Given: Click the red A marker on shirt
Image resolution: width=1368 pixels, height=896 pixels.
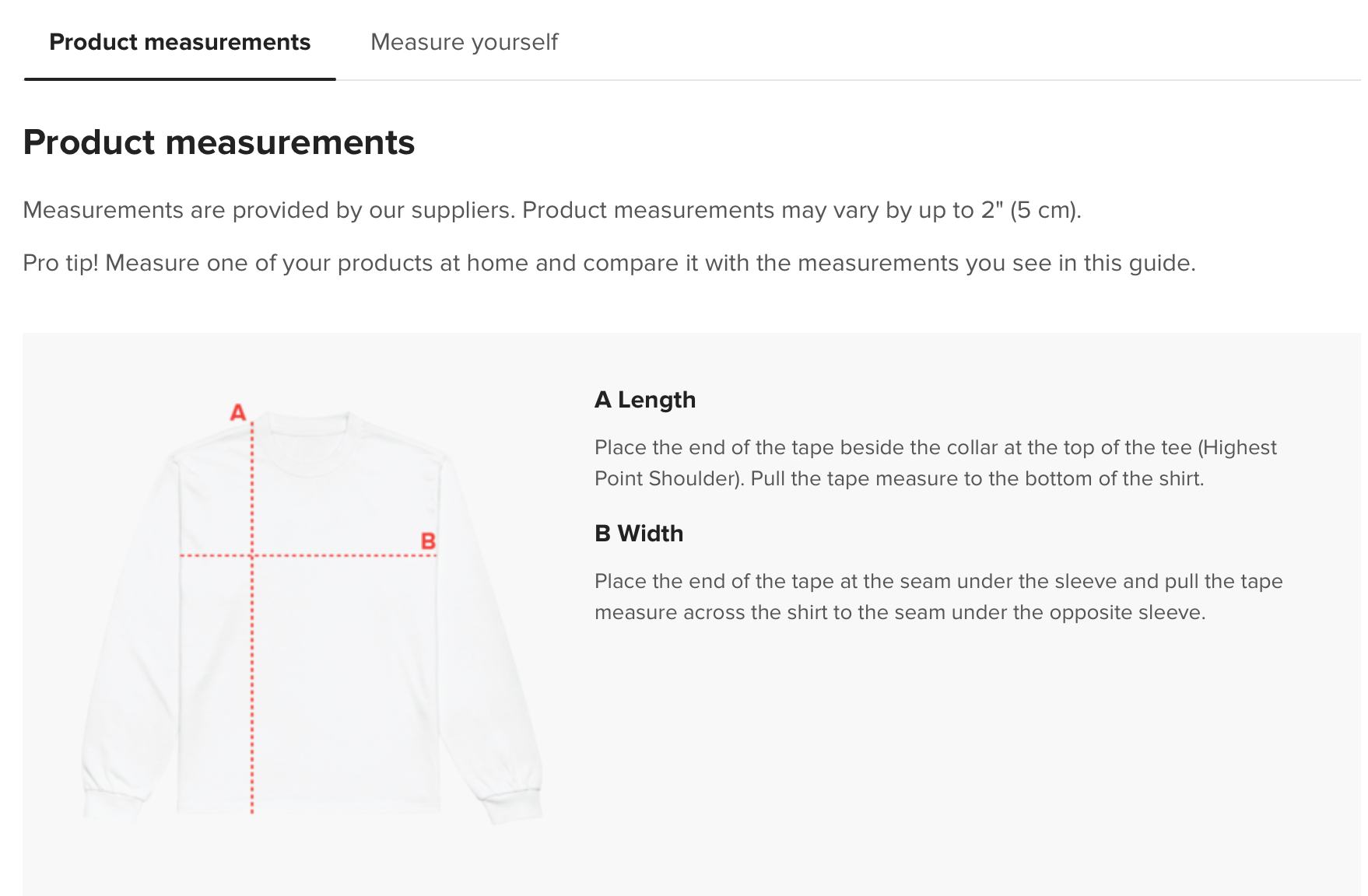Looking at the screenshot, I should click(x=238, y=412).
